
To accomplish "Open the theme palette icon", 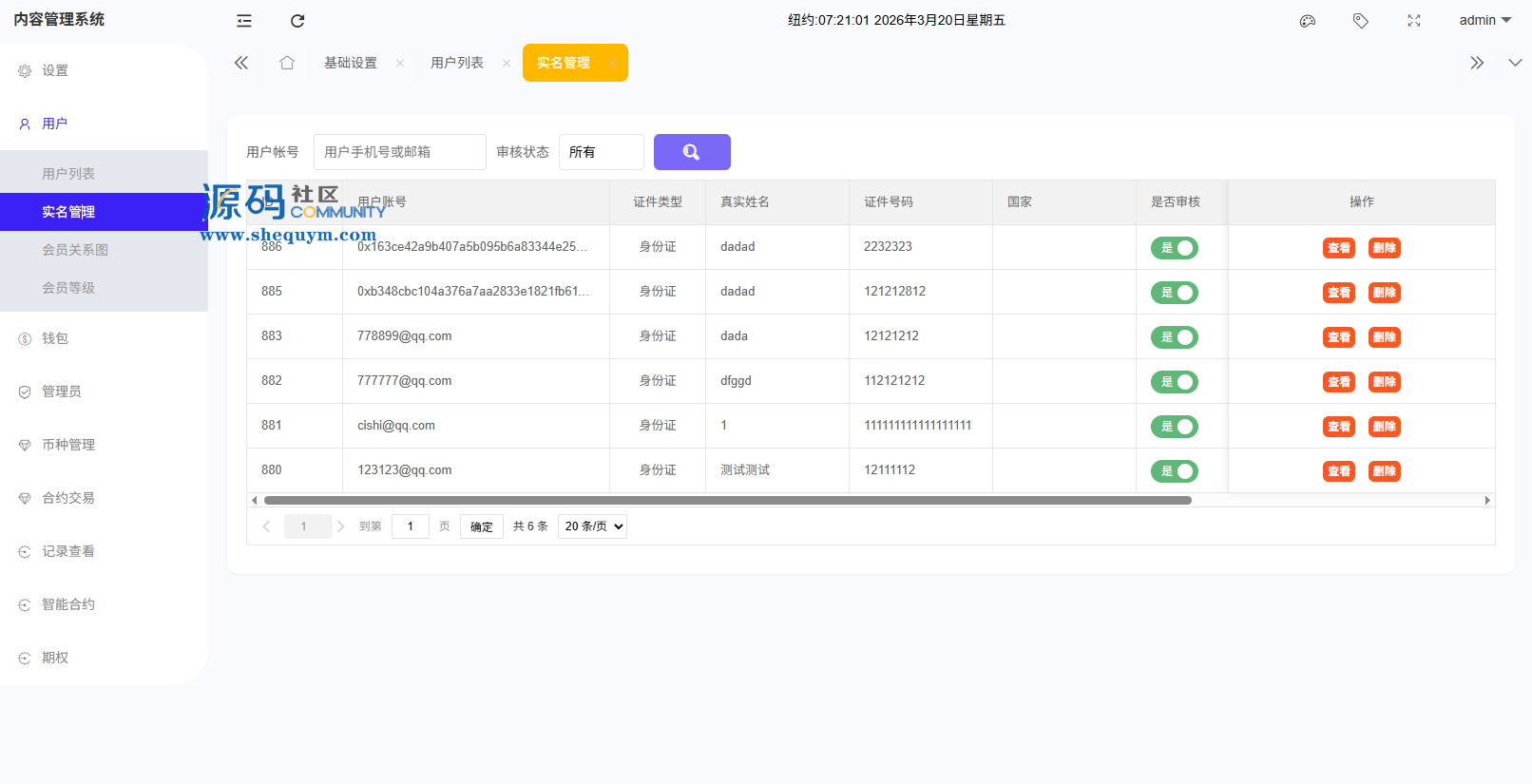I will point(1308,21).
